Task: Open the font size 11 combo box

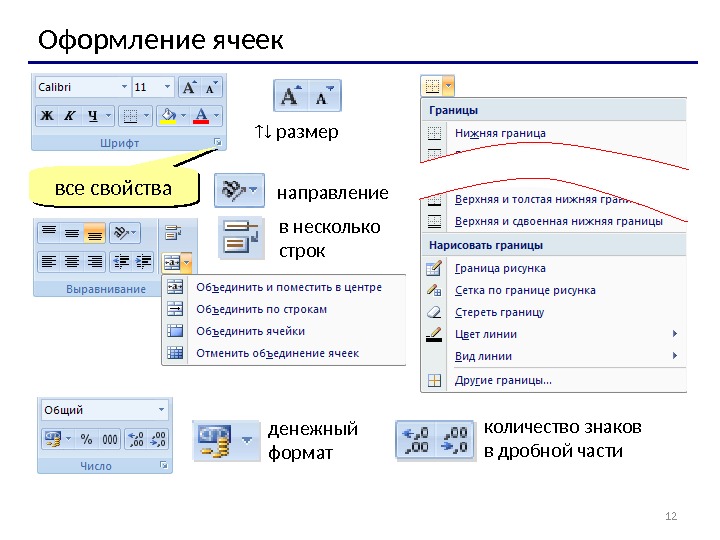Action: (153, 87)
